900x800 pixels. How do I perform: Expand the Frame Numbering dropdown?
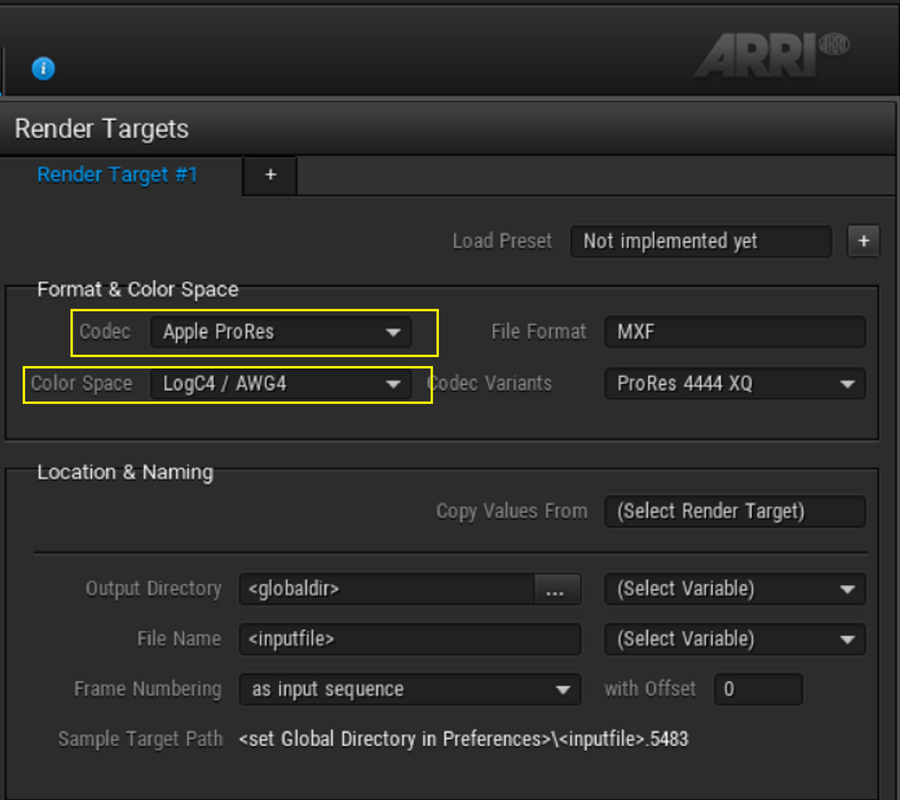click(x=410, y=689)
